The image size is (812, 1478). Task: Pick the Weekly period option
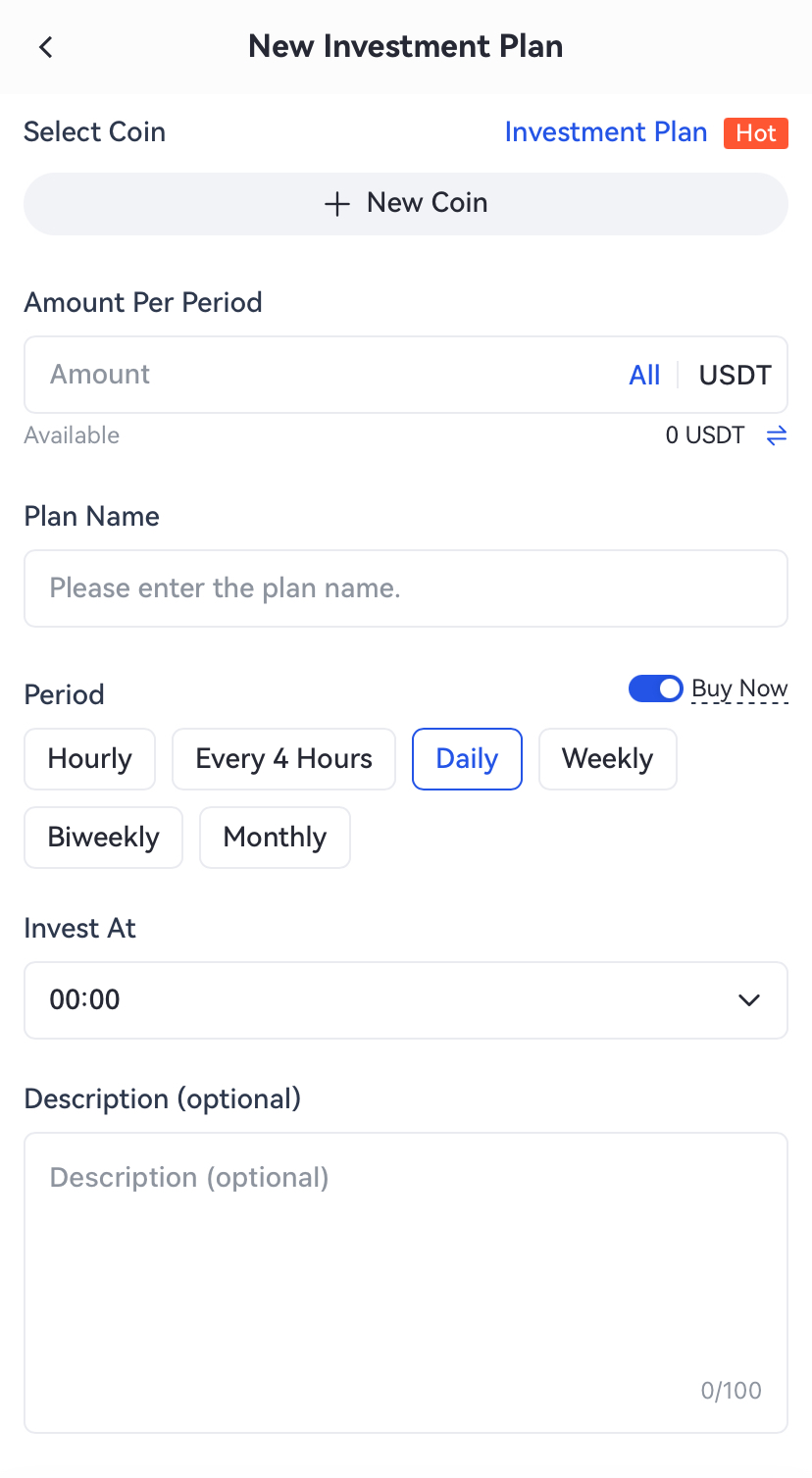607,759
